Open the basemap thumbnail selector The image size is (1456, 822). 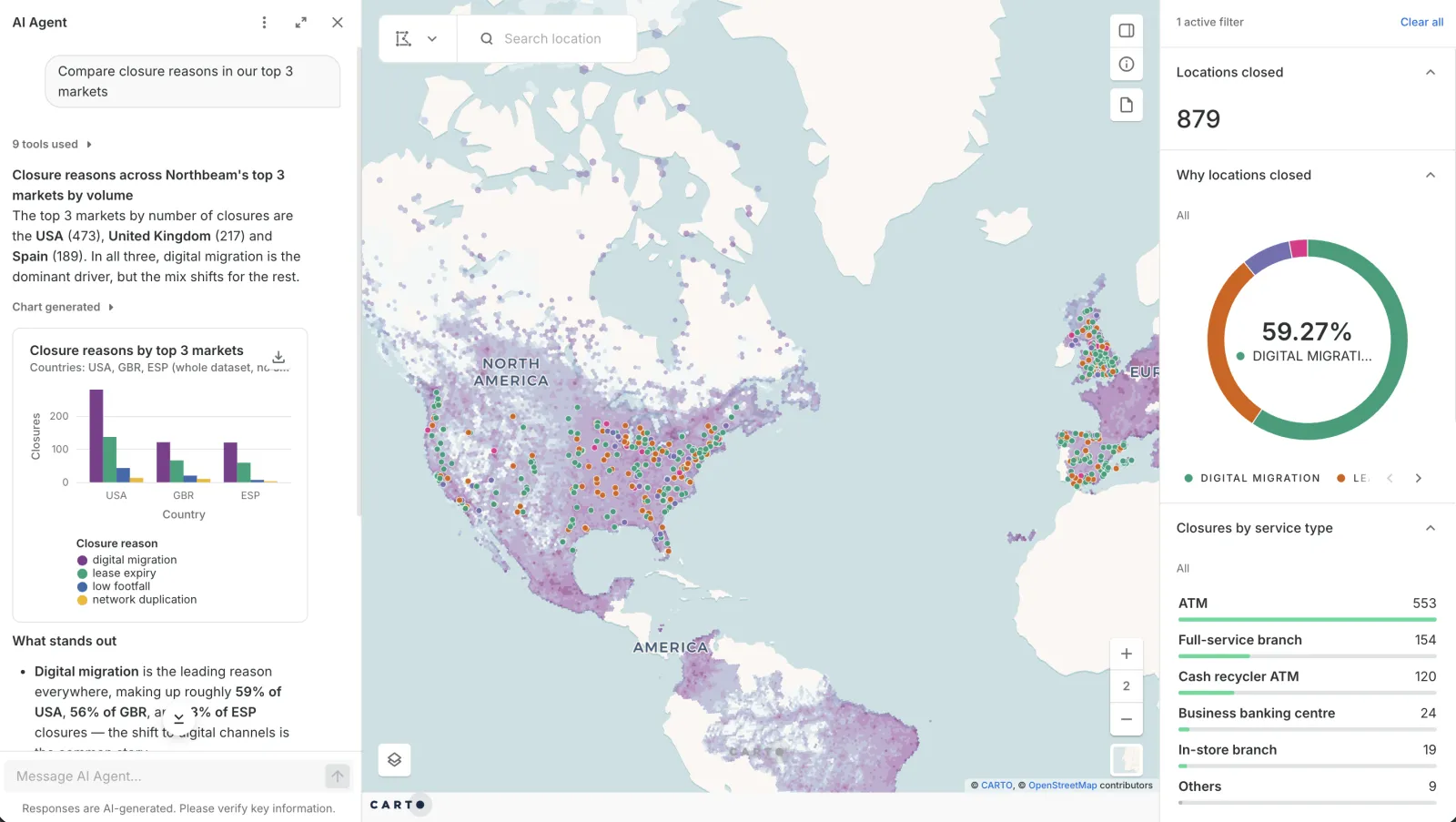pyautogui.click(x=1127, y=760)
